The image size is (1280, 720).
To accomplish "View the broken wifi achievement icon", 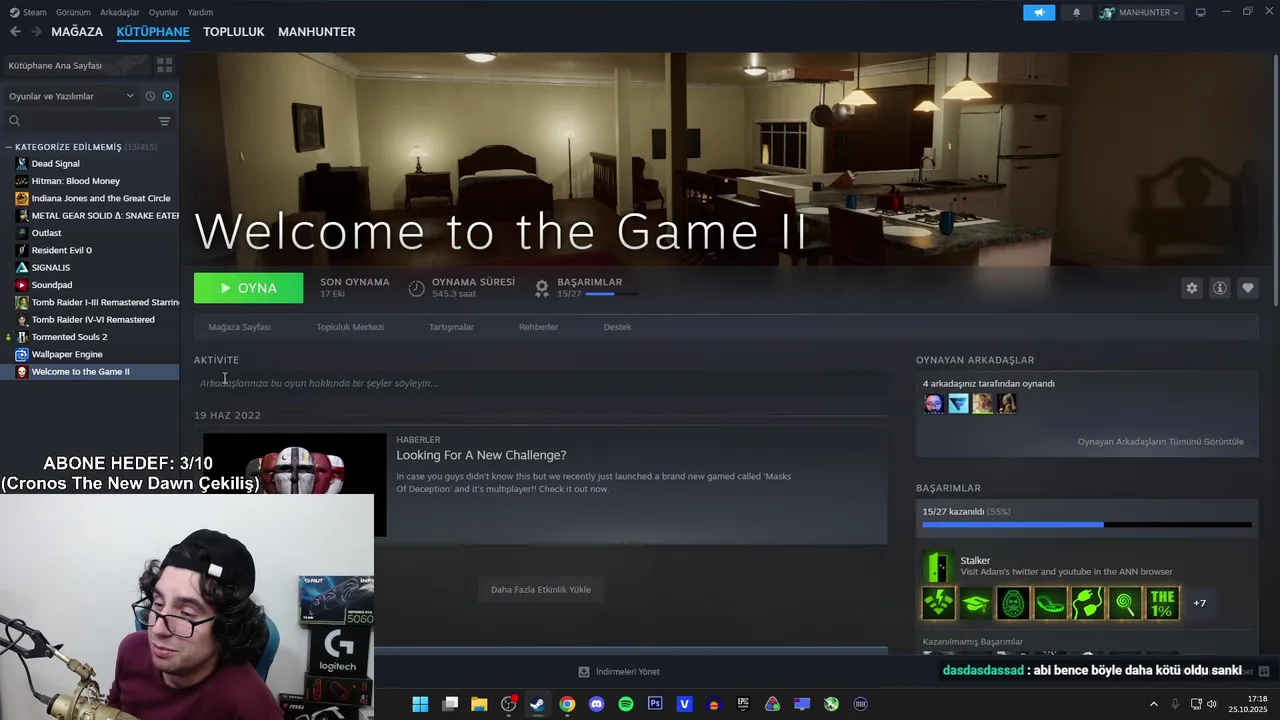I will (938, 603).
